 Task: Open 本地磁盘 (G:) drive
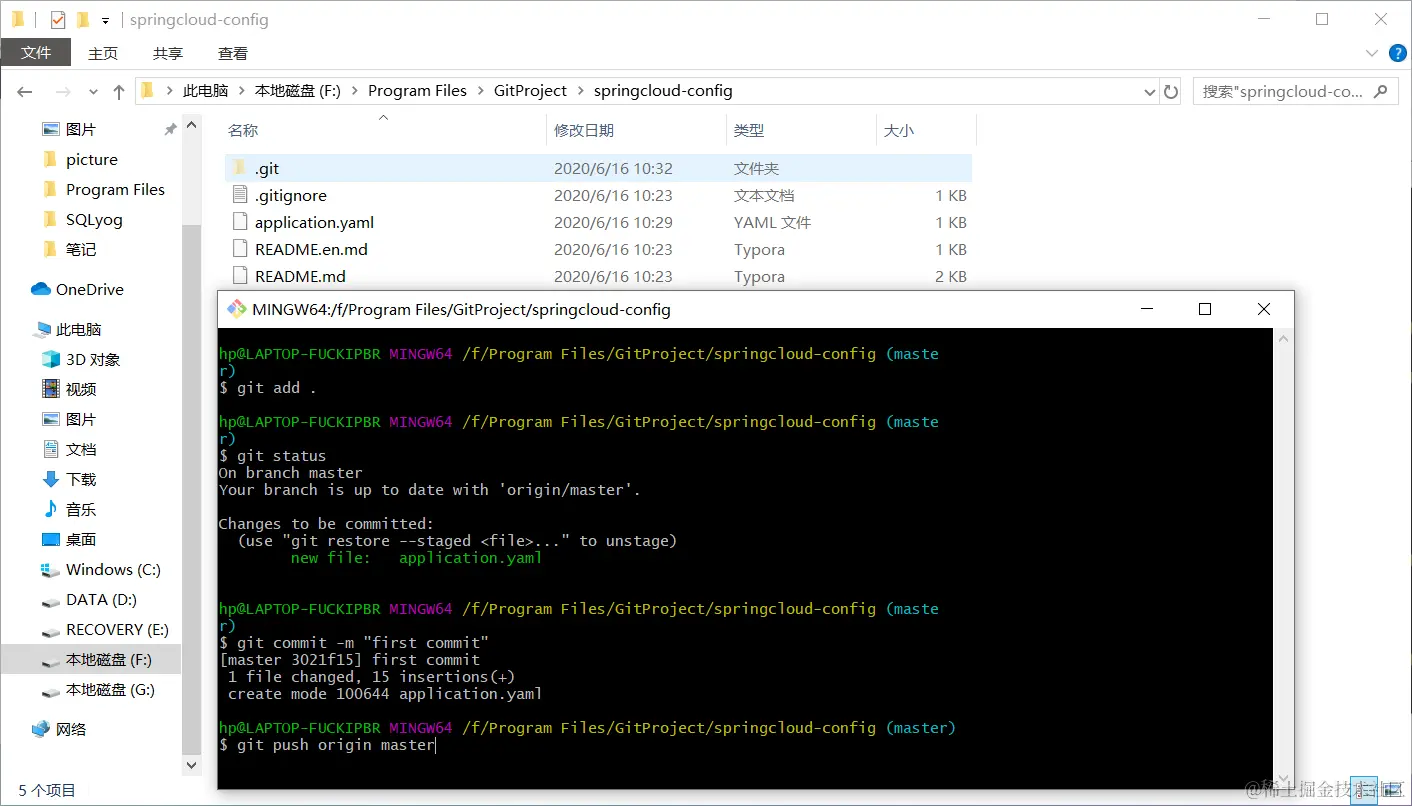pos(110,689)
